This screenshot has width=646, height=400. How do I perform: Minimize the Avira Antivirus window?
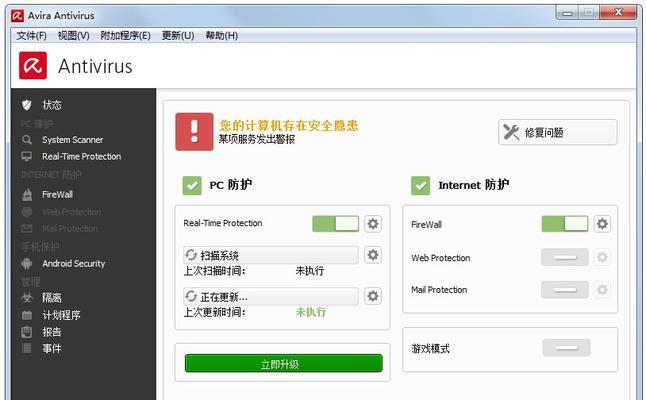click(x=567, y=13)
